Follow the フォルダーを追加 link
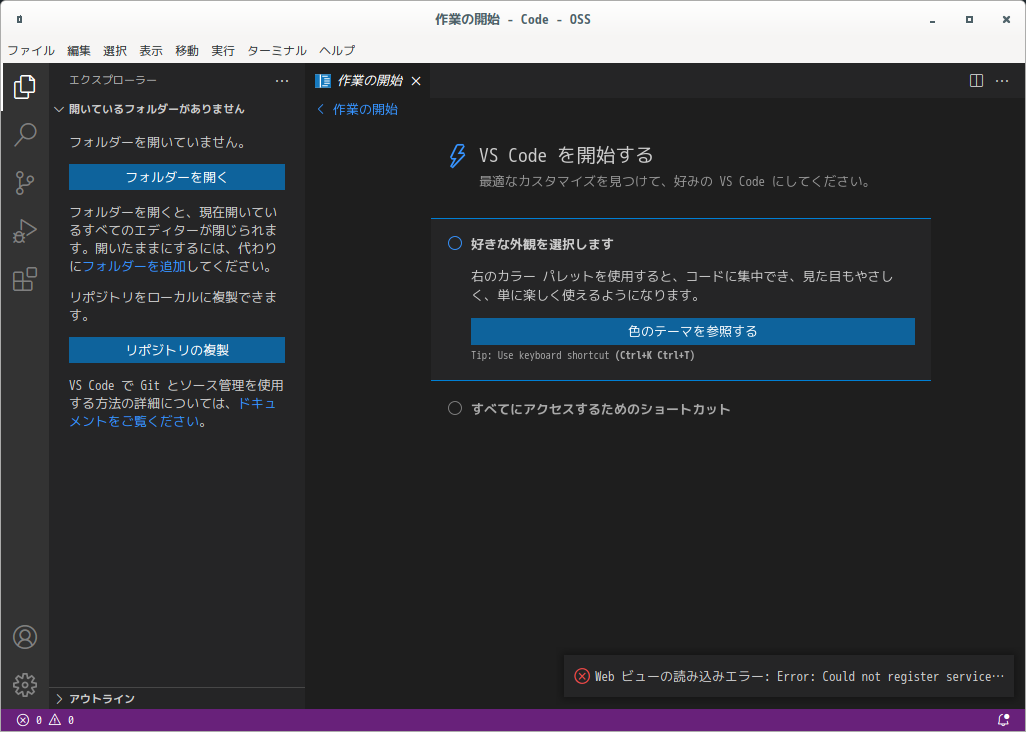The height and width of the screenshot is (732, 1026). pos(135,266)
